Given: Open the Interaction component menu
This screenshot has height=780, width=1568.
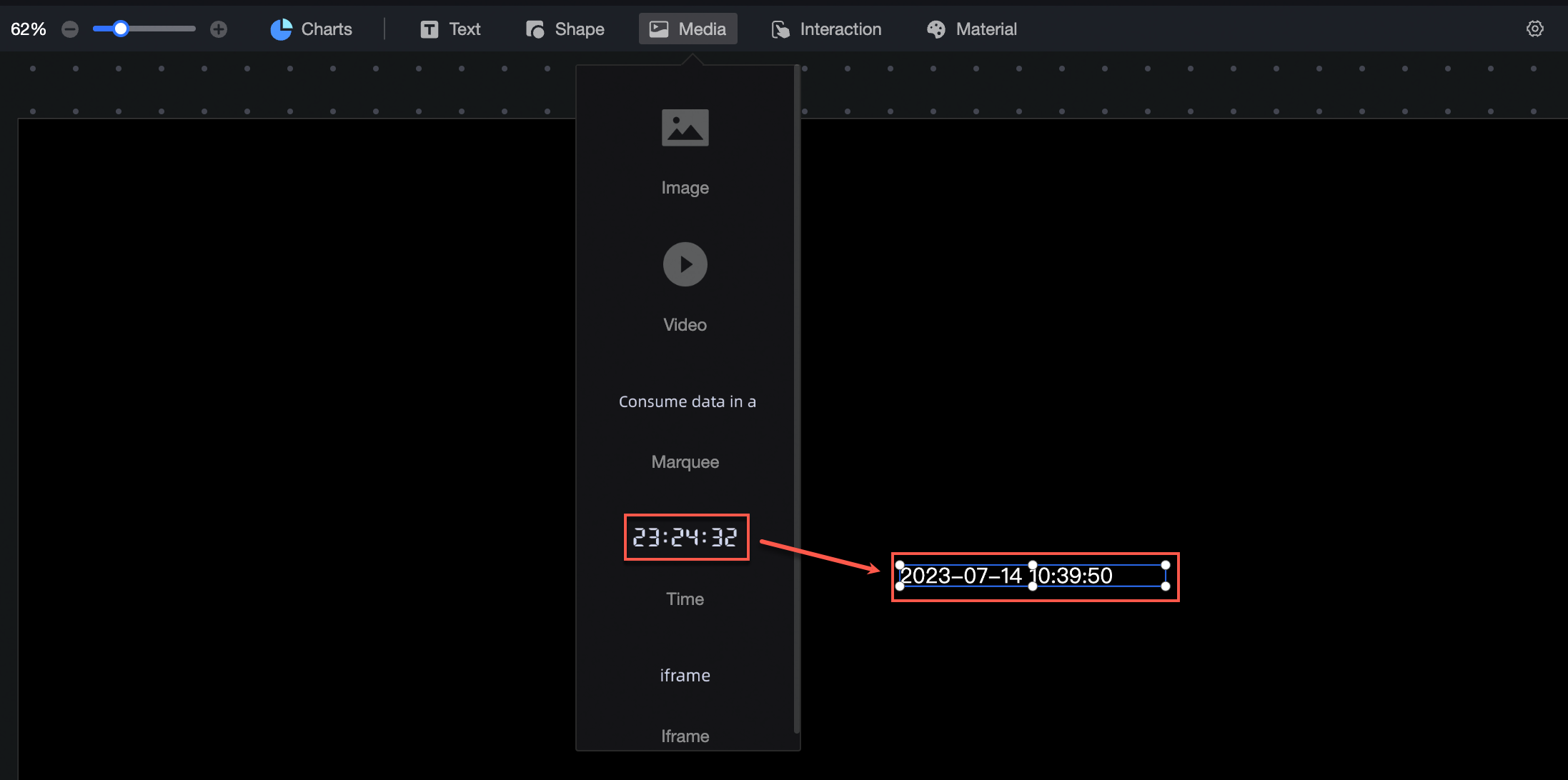Looking at the screenshot, I should click(x=827, y=29).
